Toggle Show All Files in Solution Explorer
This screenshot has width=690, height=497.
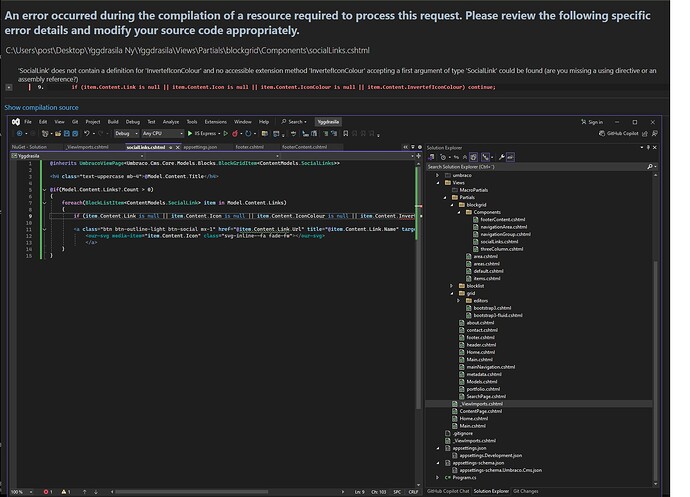click(473, 157)
